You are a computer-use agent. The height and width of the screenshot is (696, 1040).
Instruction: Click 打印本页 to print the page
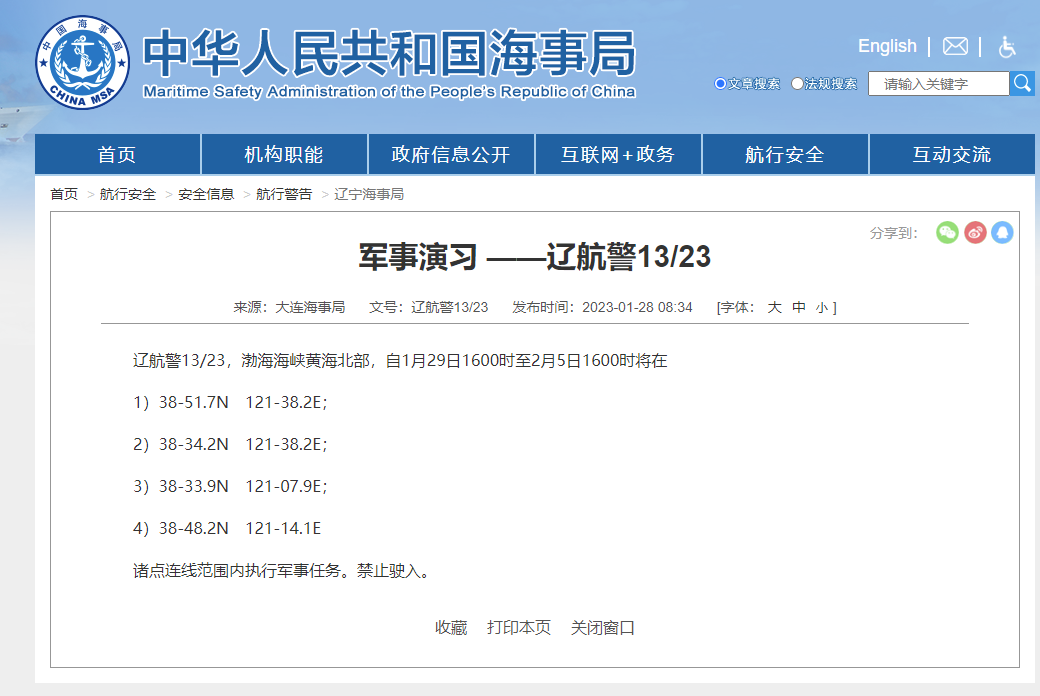(x=519, y=628)
